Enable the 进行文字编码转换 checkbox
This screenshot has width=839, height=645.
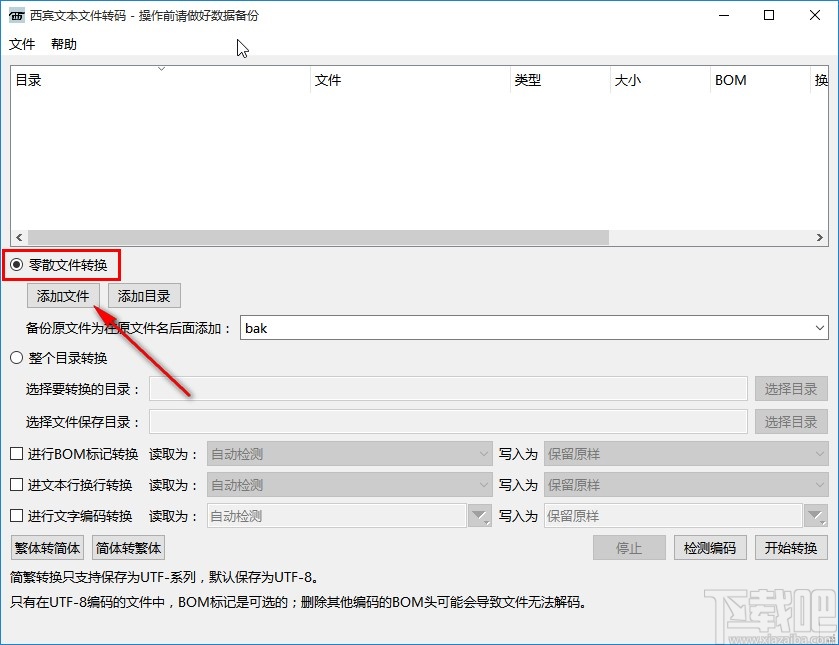[15, 515]
